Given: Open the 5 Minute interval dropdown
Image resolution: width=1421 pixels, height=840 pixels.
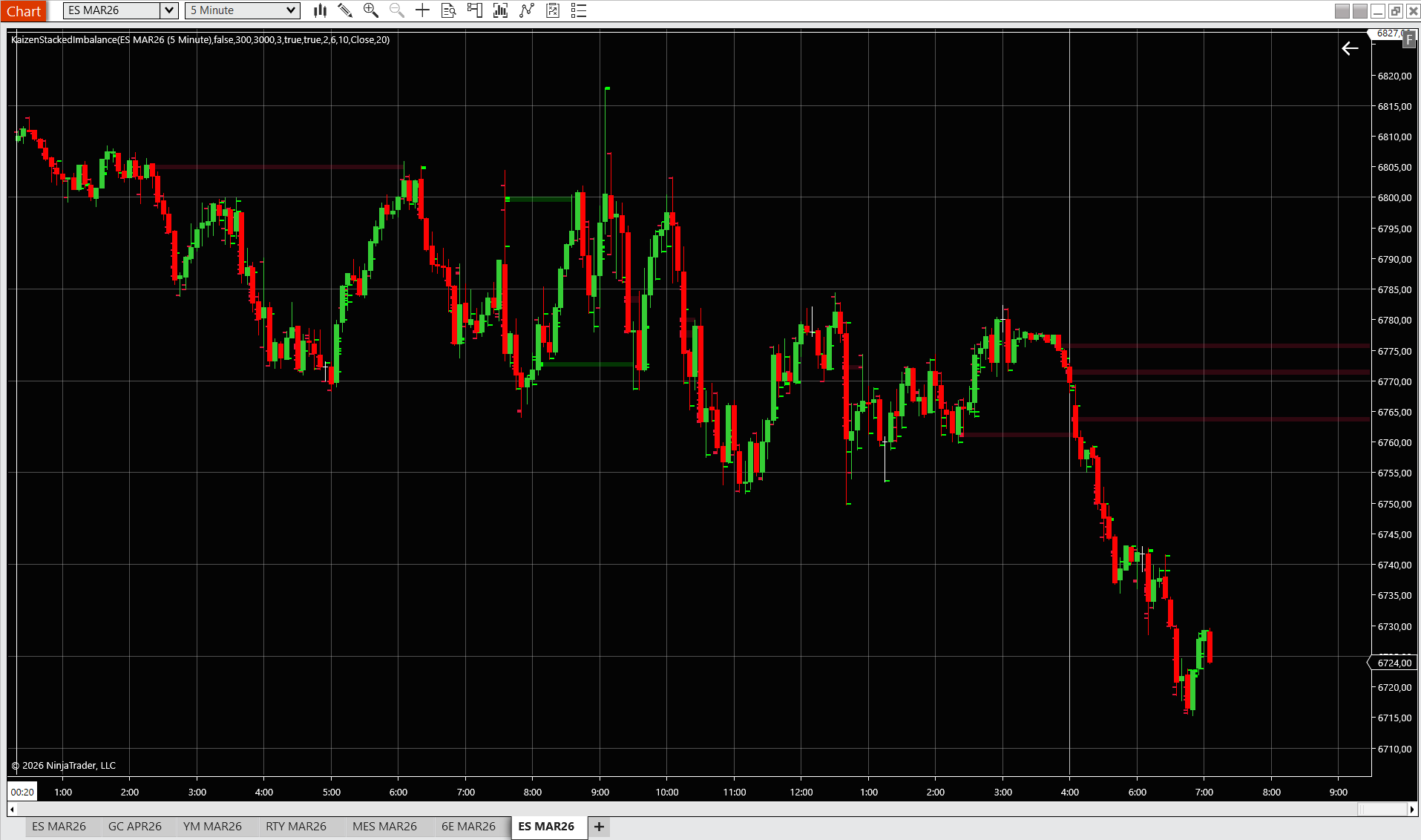Looking at the screenshot, I should (291, 10).
